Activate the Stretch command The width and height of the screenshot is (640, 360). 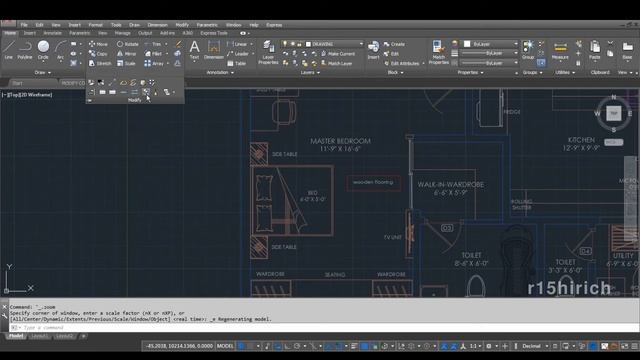[100, 64]
